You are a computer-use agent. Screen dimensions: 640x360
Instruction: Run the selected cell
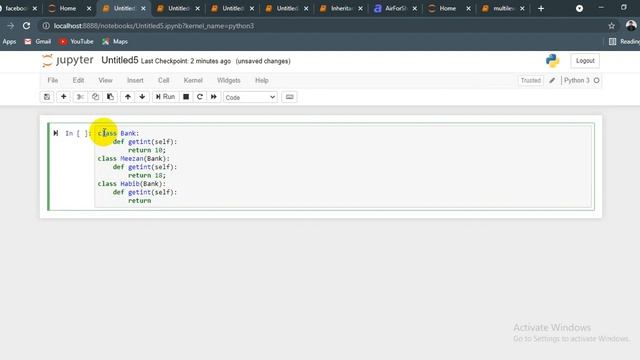(x=165, y=97)
